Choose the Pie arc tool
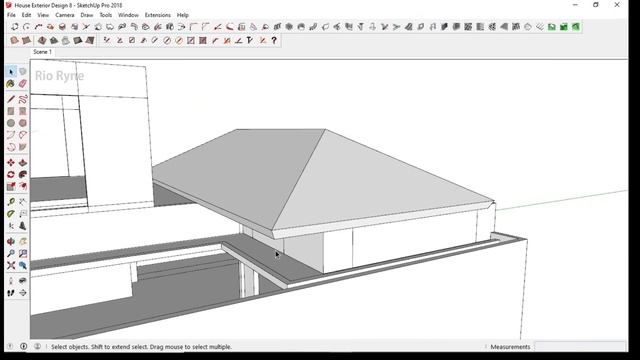This screenshot has width=640, height=360. point(23,147)
